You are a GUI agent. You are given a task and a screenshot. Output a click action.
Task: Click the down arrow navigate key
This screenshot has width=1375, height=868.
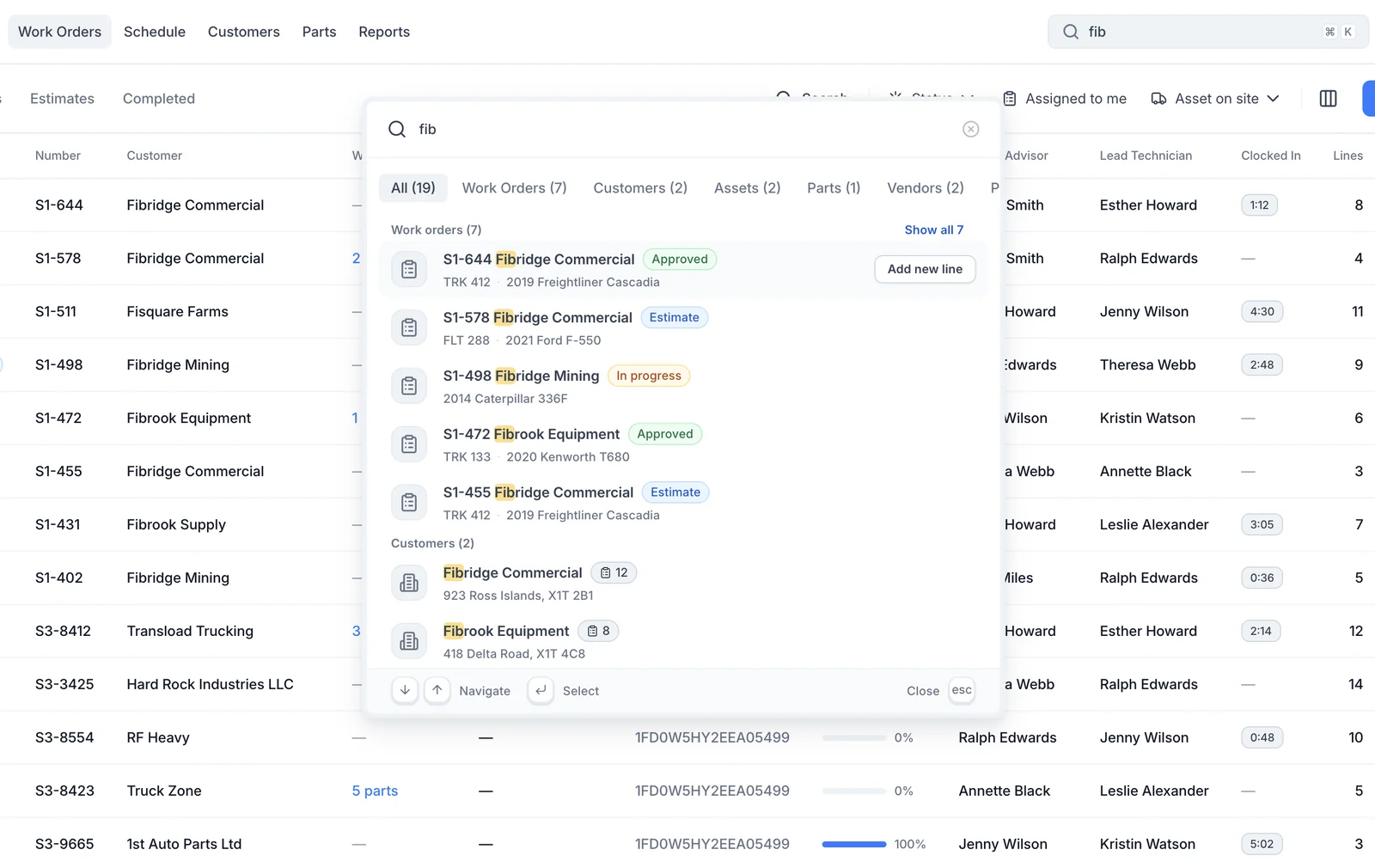pyautogui.click(x=405, y=690)
